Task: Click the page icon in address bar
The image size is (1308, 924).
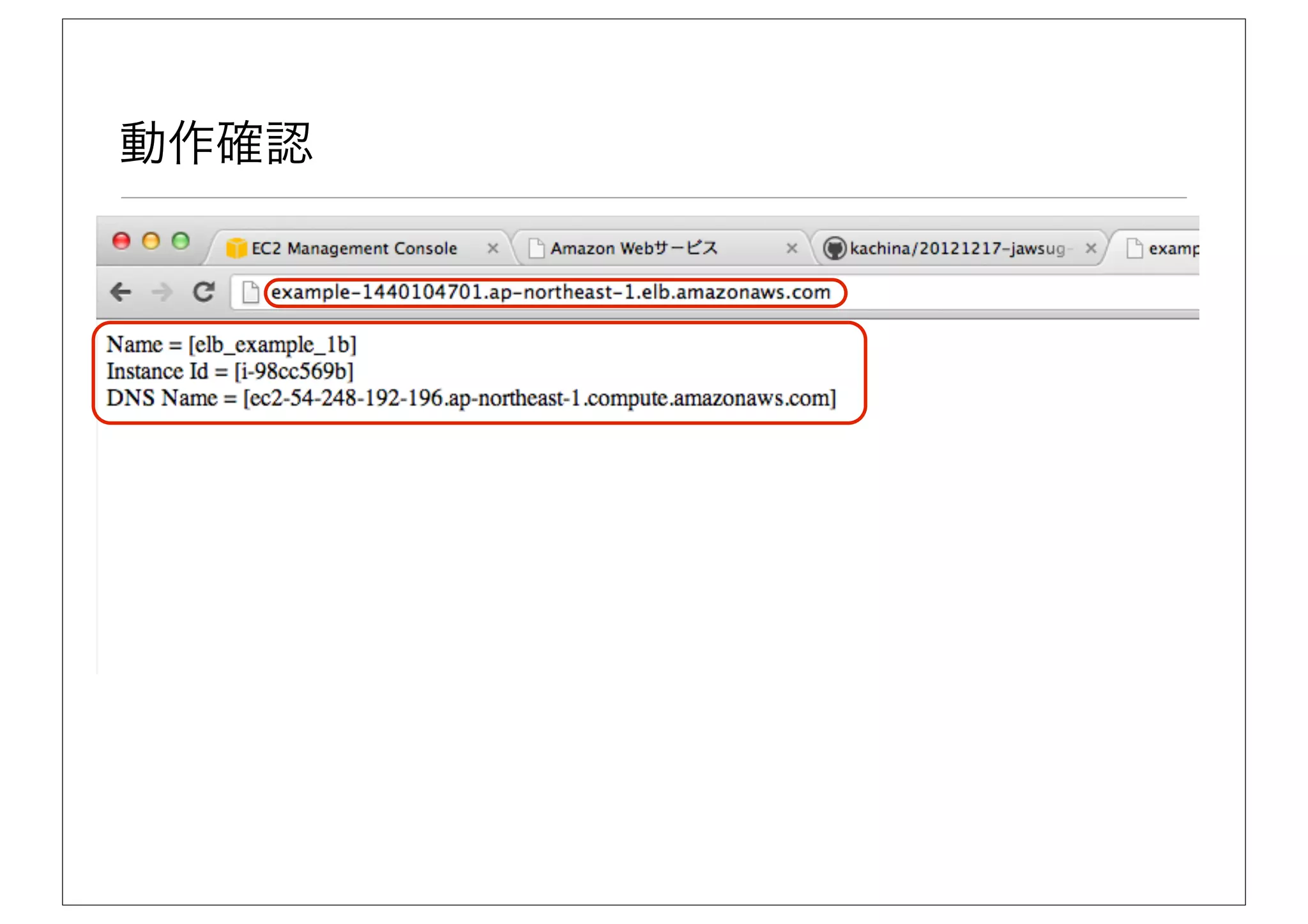Action: [250, 292]
